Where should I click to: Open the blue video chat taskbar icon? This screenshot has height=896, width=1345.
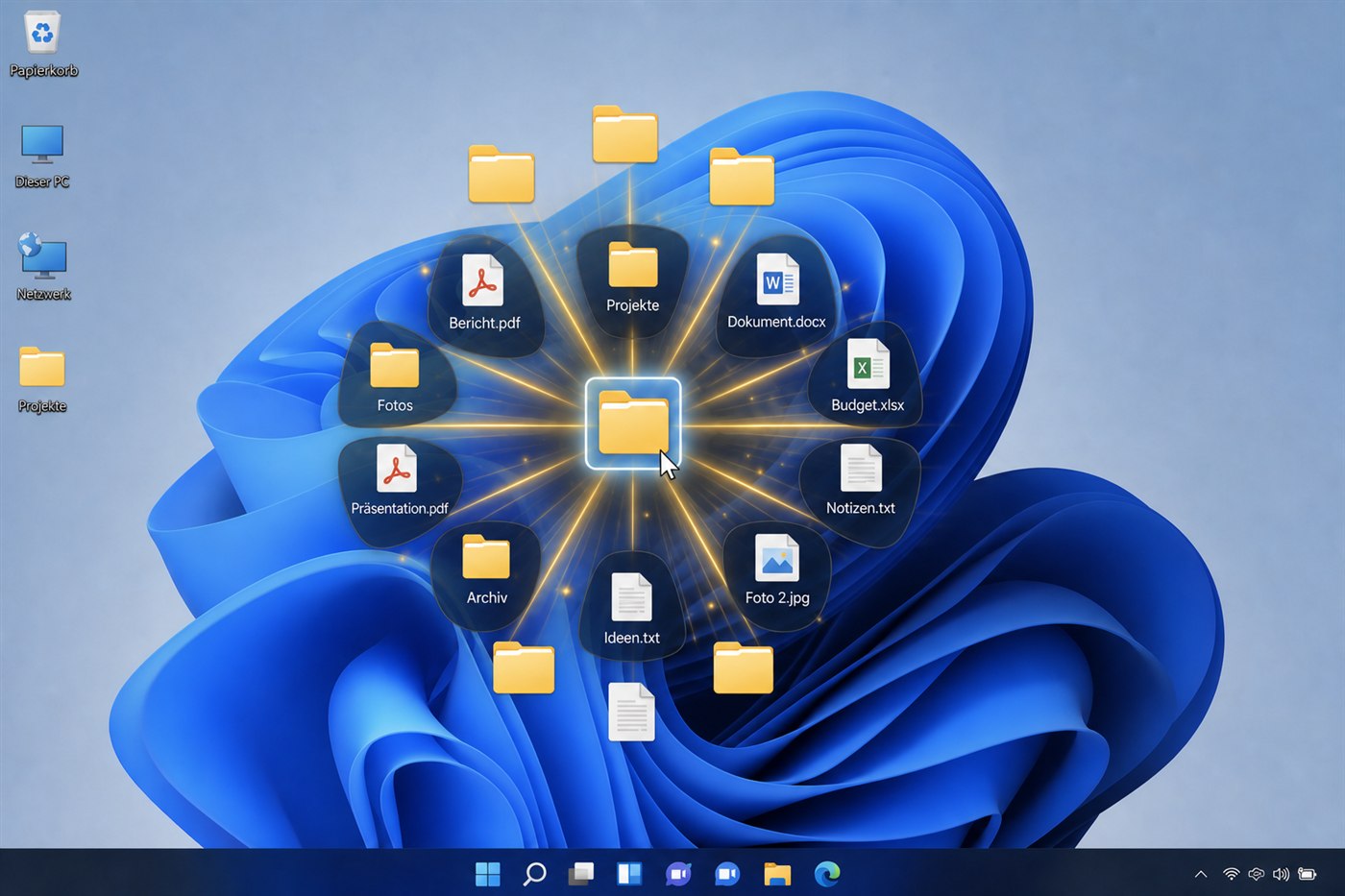[727, 874]
